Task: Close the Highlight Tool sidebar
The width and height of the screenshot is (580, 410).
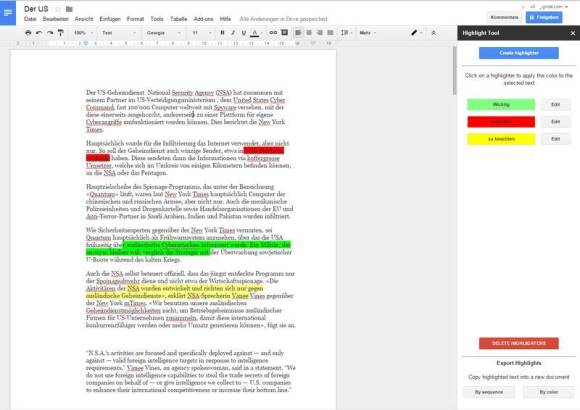Action: point(573,33)
